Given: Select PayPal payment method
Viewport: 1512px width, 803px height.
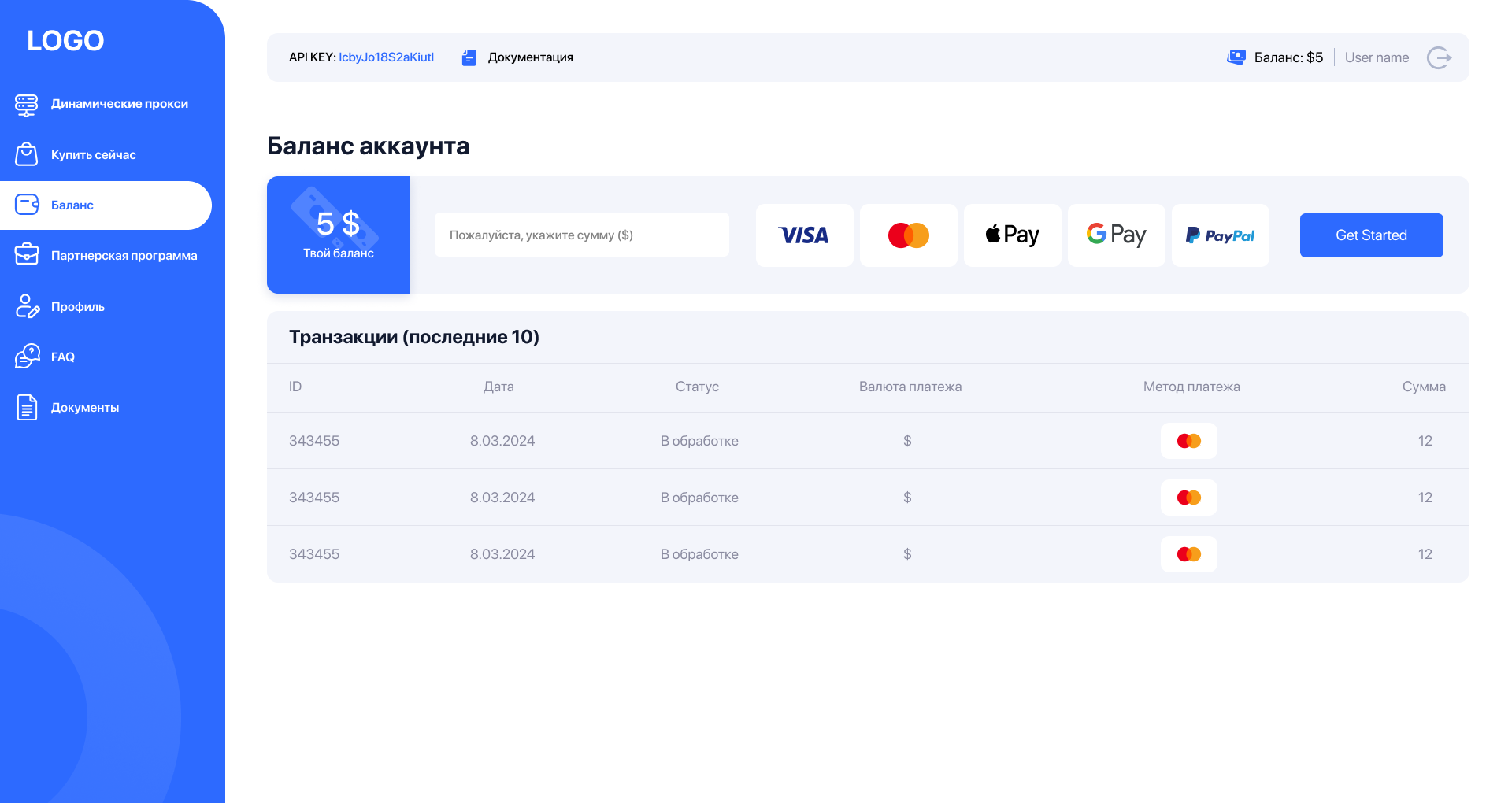Looking at the screenshot, I should [x=1221, y=235].
